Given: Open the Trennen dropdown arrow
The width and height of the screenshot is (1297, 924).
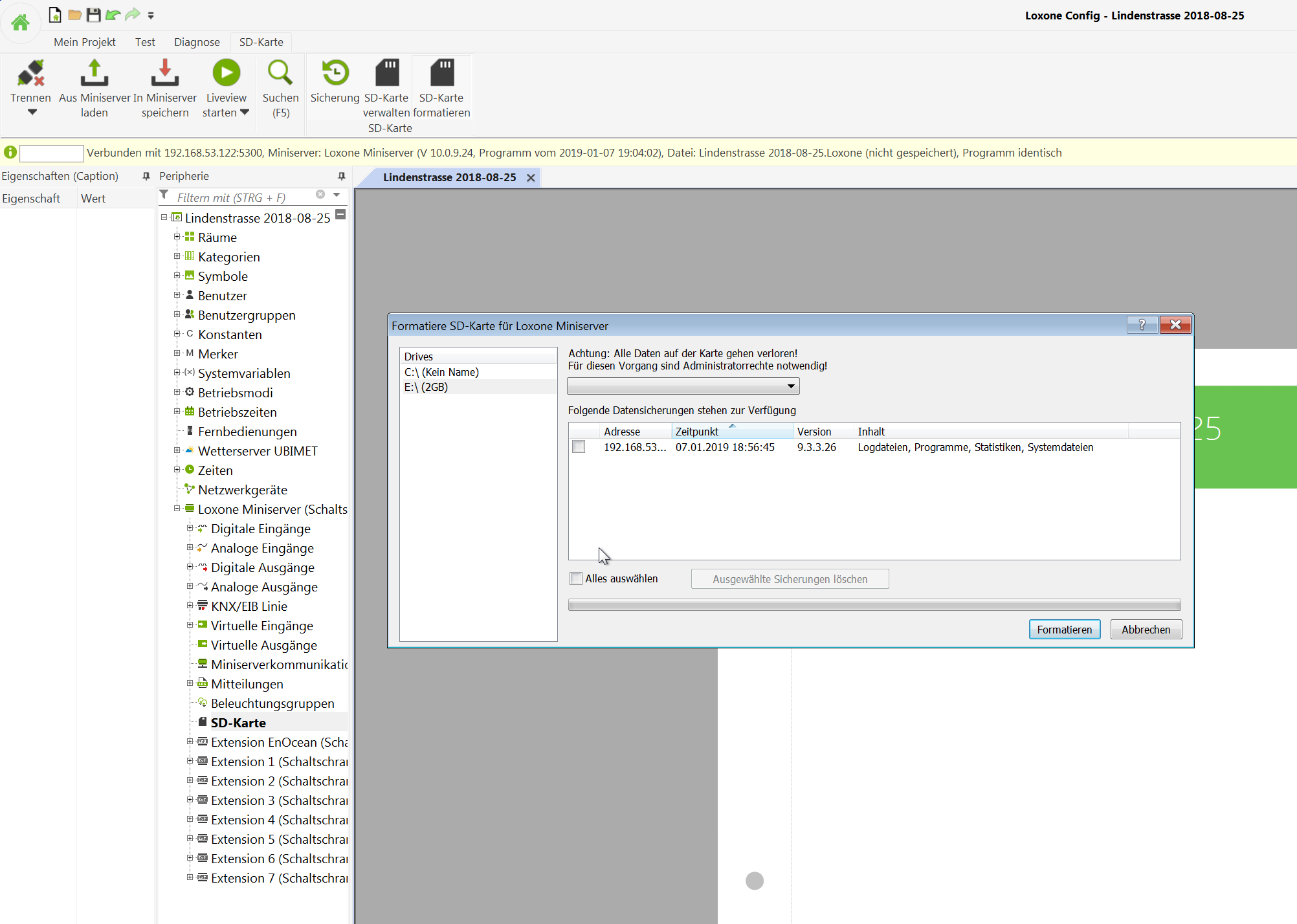Looking at the screenshot, I should point(32,113).
